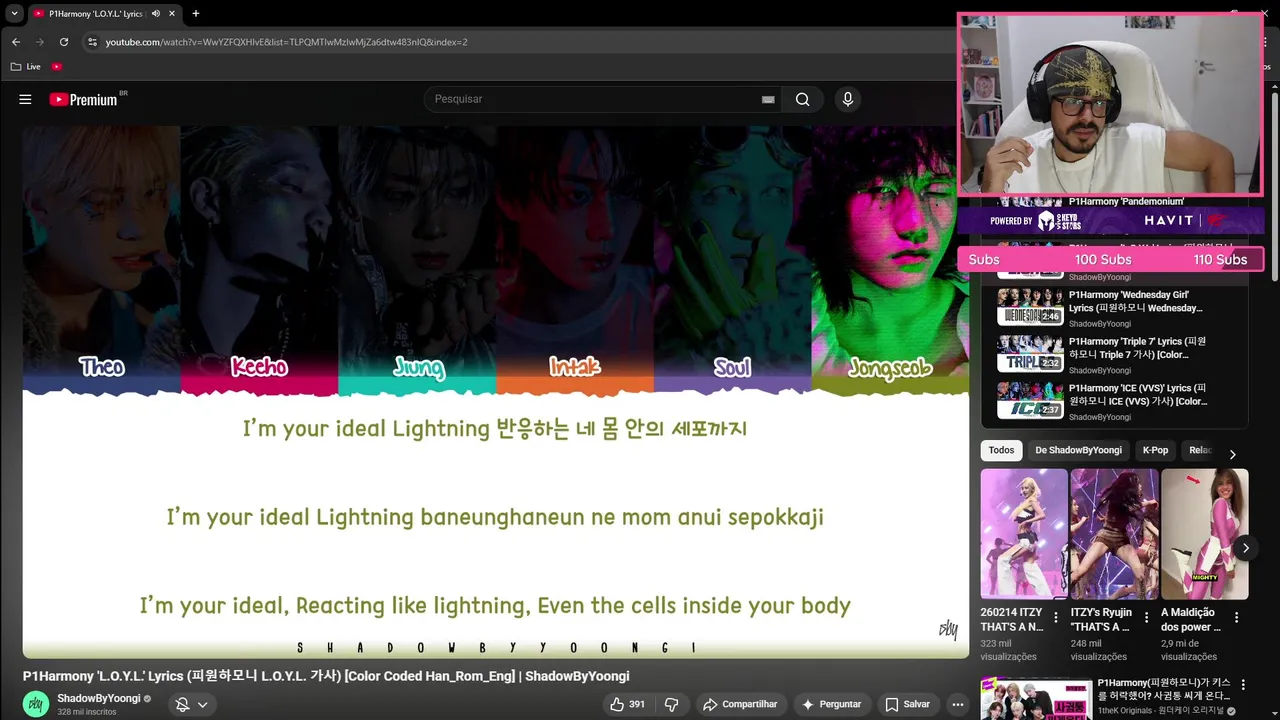Dislike the video thumbs down

[x=672, y=704]
